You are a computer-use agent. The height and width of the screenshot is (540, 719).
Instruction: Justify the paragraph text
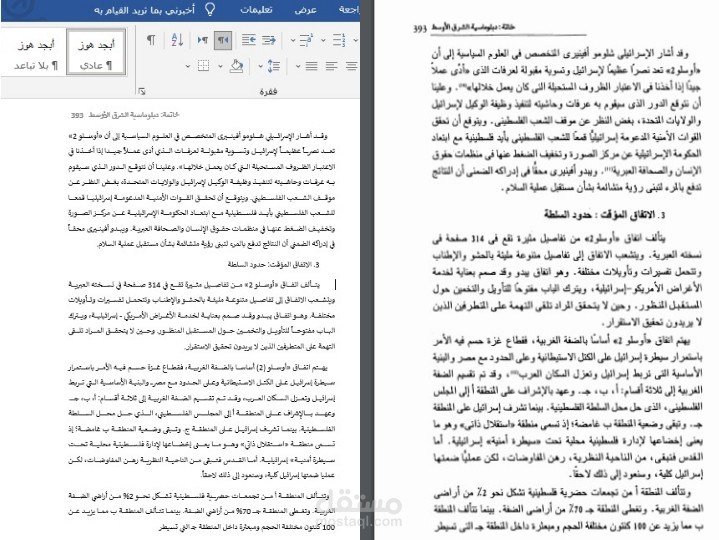311,66
